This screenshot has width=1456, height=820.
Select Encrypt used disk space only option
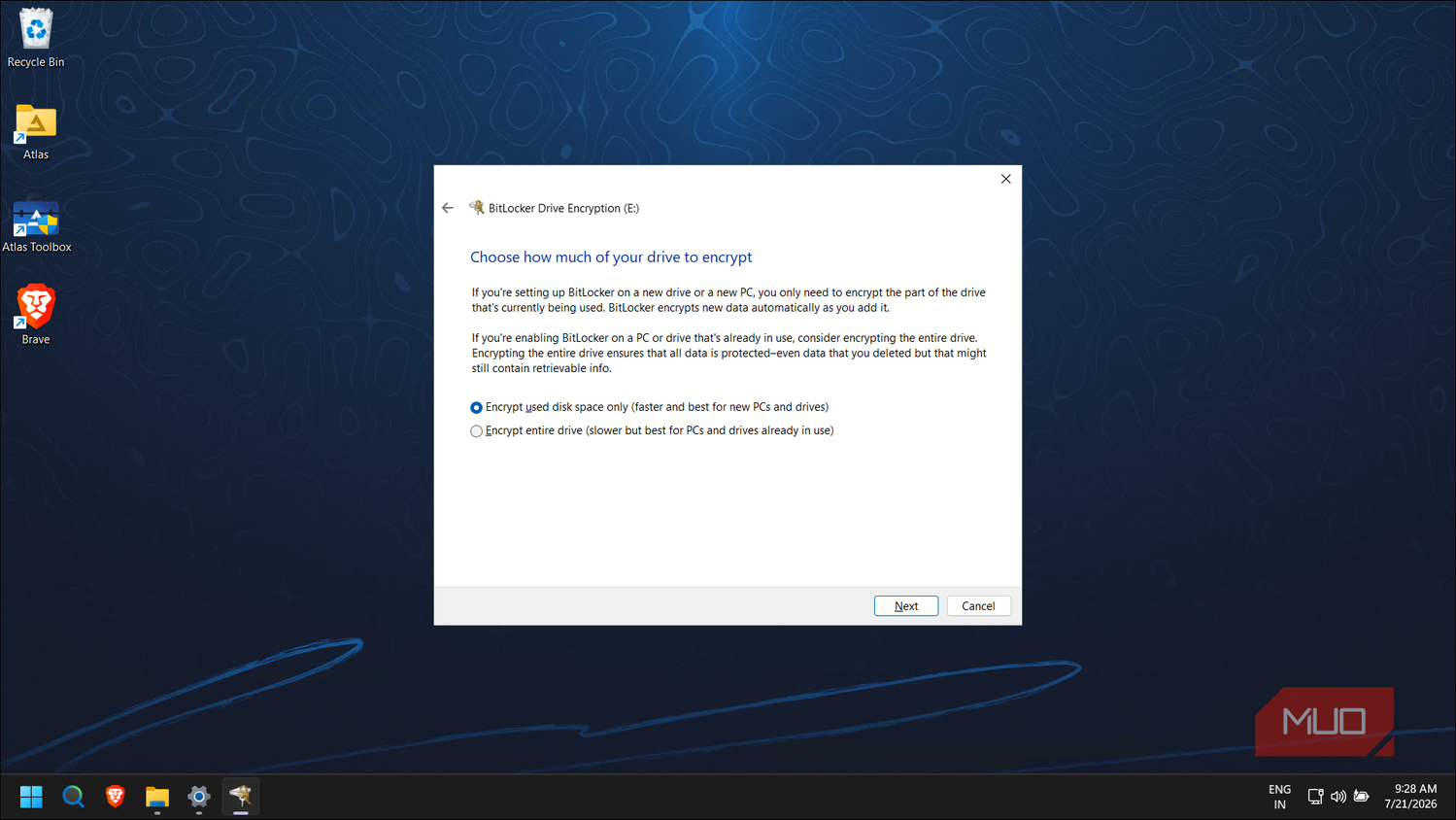click(x=649, y=407)
